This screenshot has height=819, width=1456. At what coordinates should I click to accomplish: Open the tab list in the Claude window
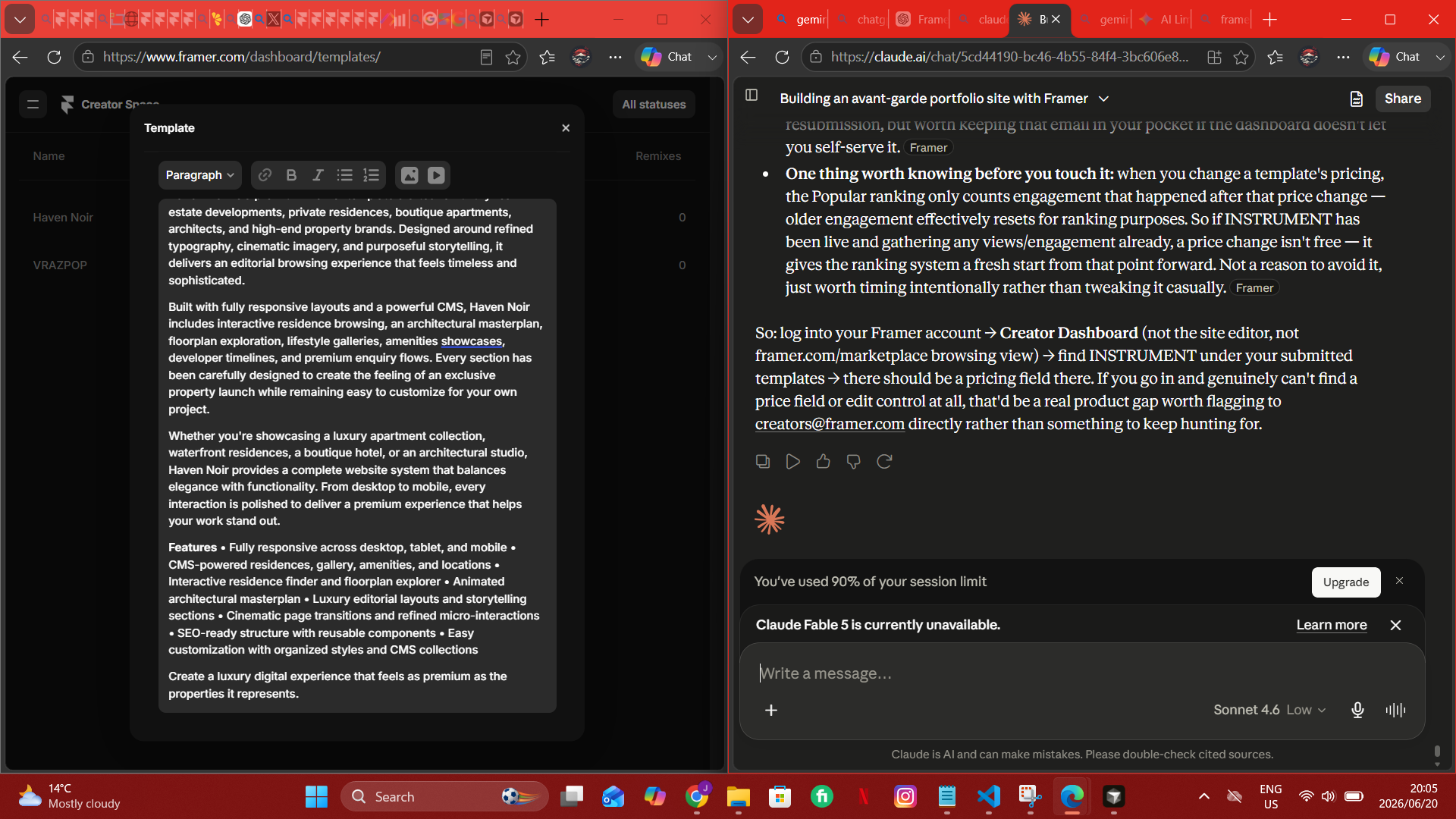pyautogui.click(x=748, y=20)
